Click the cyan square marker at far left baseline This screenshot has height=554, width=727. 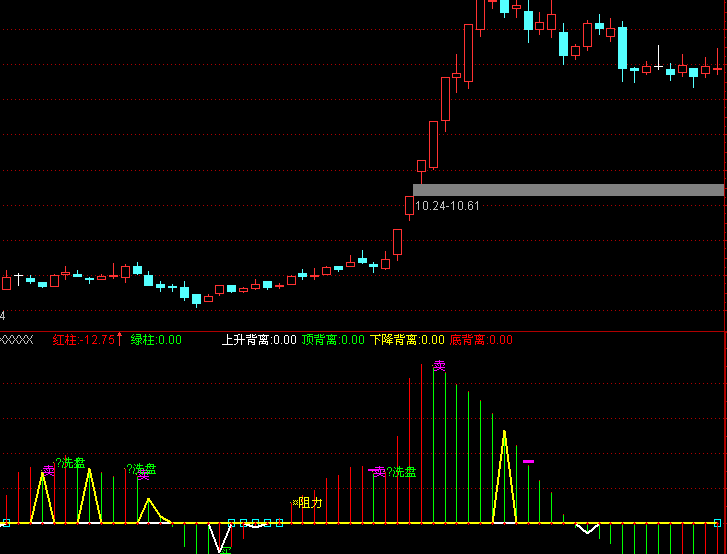[6, 523]
